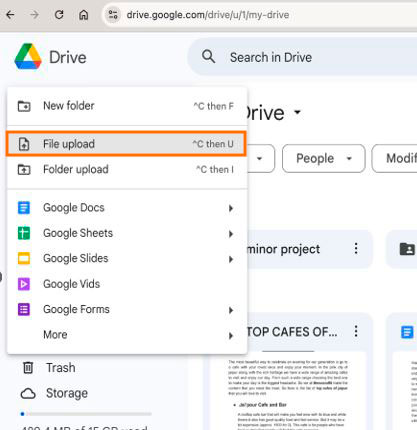Image resolution: width=417 pixels, height=430 pixels.
Task: Select File upload menu entry
Action: pos(127,144)
